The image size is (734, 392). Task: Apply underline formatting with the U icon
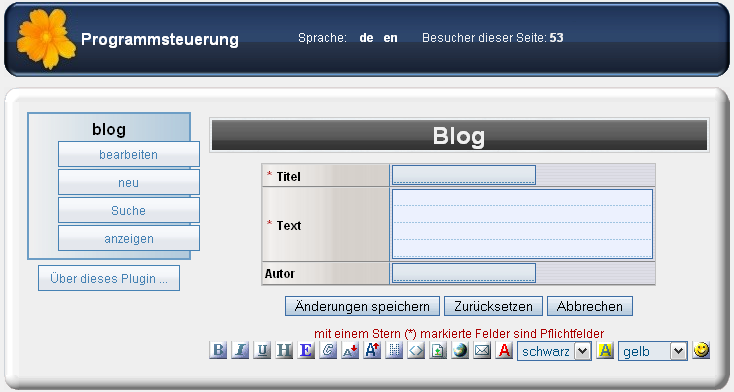click(262, 350)
